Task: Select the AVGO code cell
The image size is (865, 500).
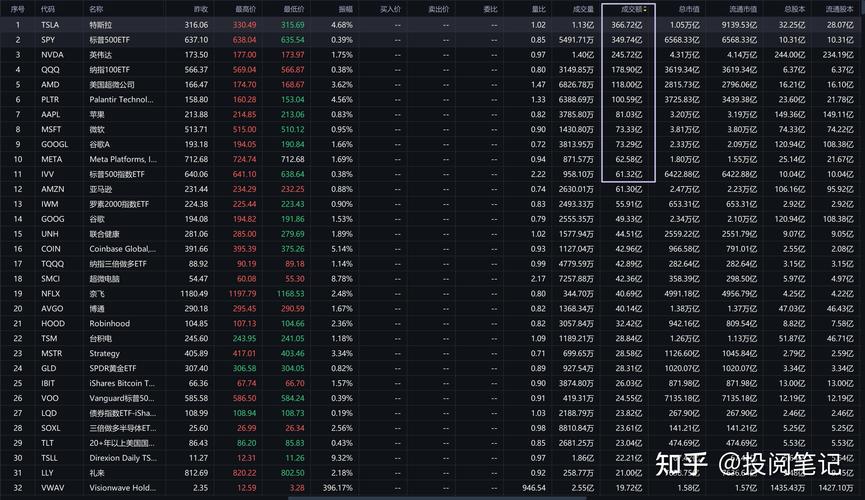Action: (x=52, y=308)
